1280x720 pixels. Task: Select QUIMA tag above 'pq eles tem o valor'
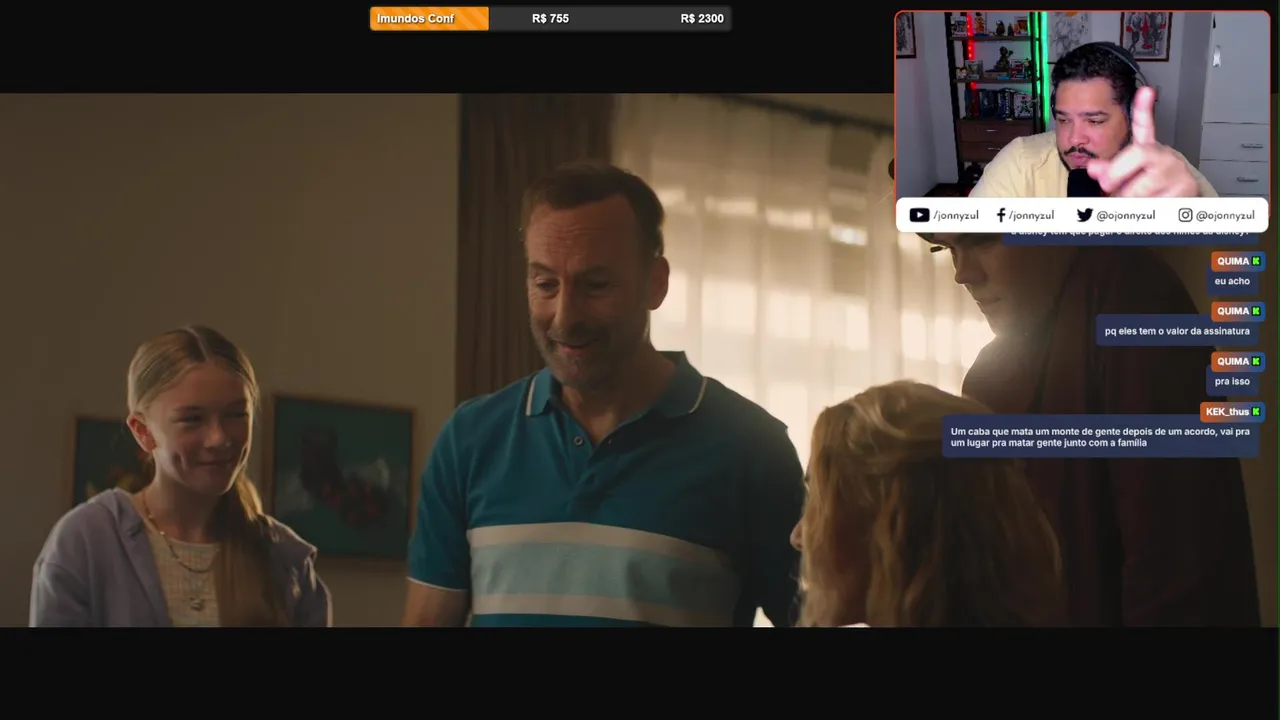pyautogui.click(x=1238, y=311)
